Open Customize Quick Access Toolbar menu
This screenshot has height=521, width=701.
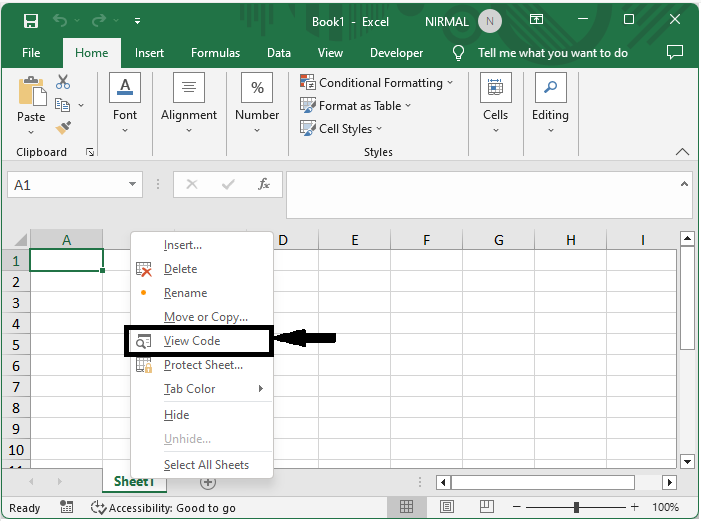click(x=137, y=21)
